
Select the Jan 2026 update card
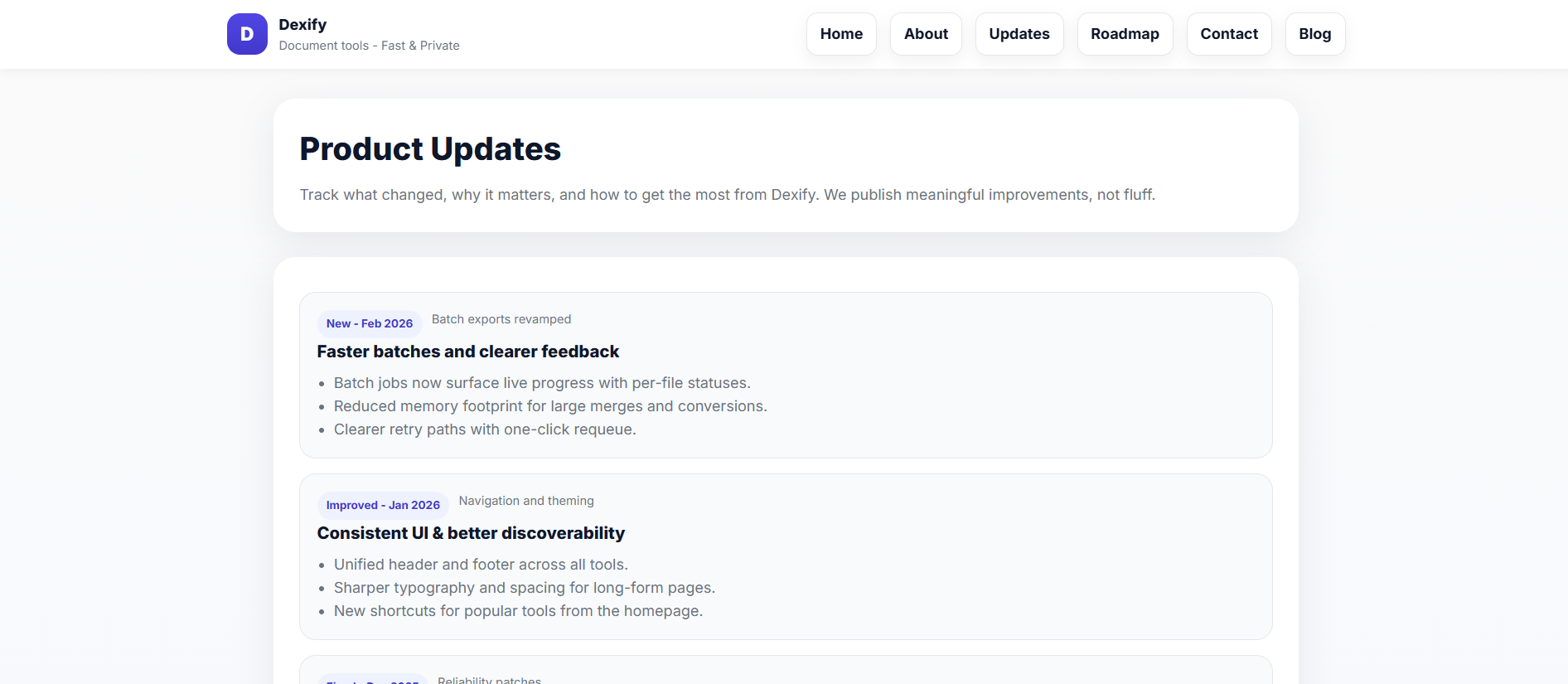click(x=785, y=556)
